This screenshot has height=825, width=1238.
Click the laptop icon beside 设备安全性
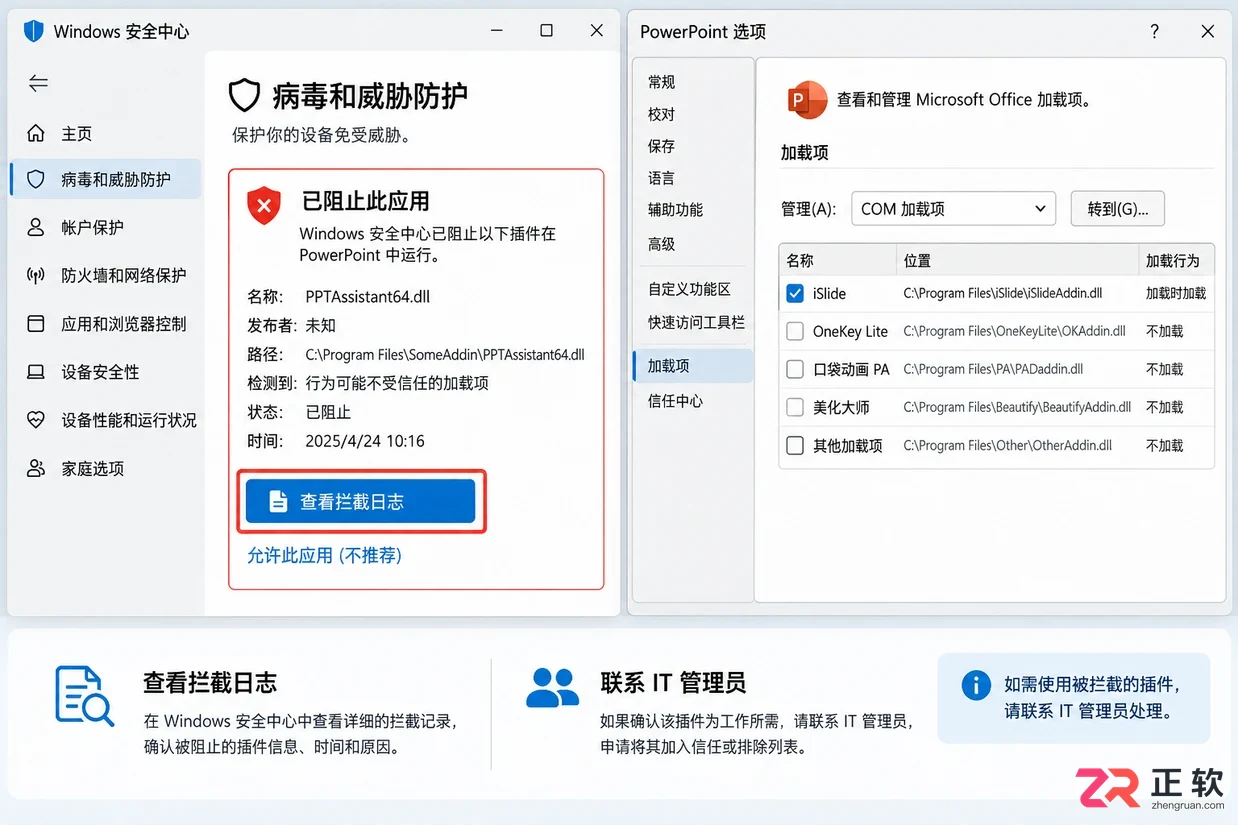pos(36,372)
